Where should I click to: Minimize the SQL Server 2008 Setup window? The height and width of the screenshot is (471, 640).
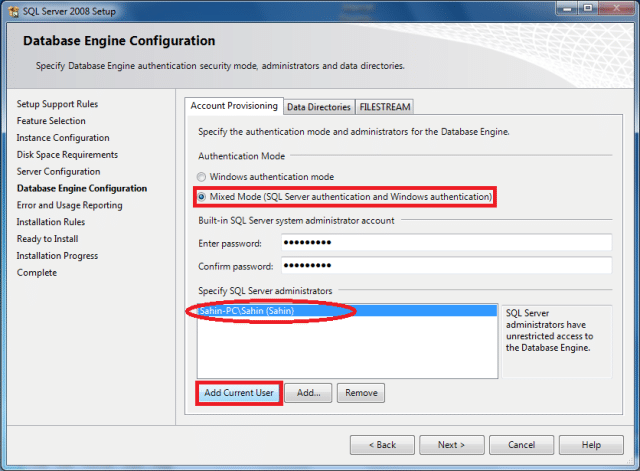[x=567, y=8]
